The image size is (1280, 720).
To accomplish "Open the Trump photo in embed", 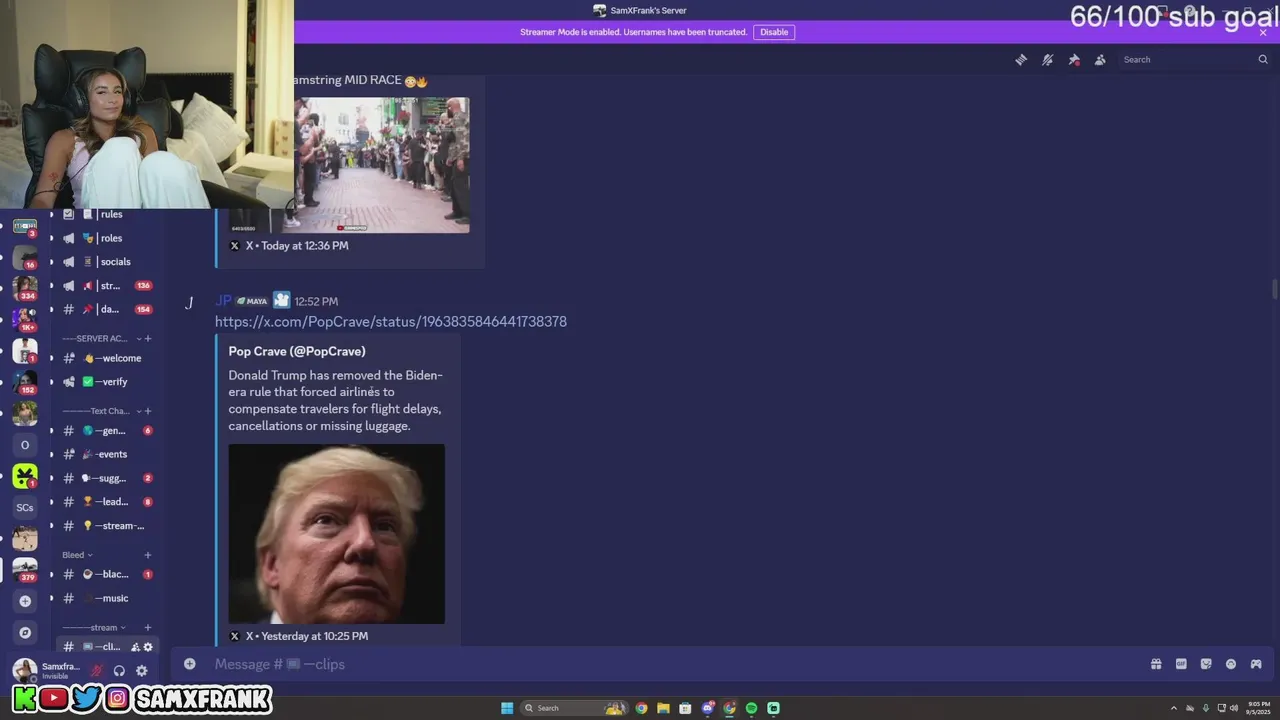I will point(337,534).
